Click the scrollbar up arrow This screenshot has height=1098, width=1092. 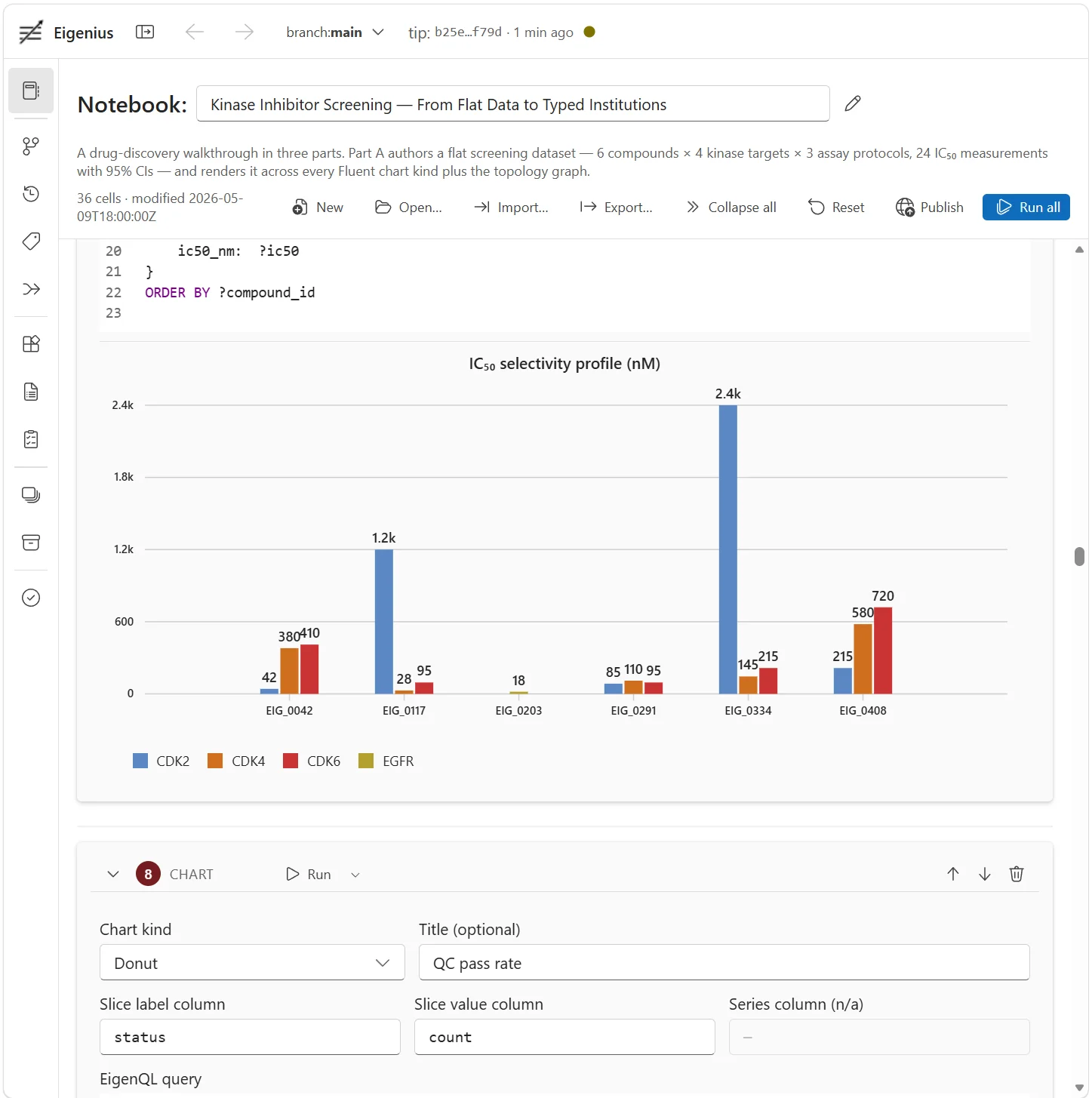1079,250
